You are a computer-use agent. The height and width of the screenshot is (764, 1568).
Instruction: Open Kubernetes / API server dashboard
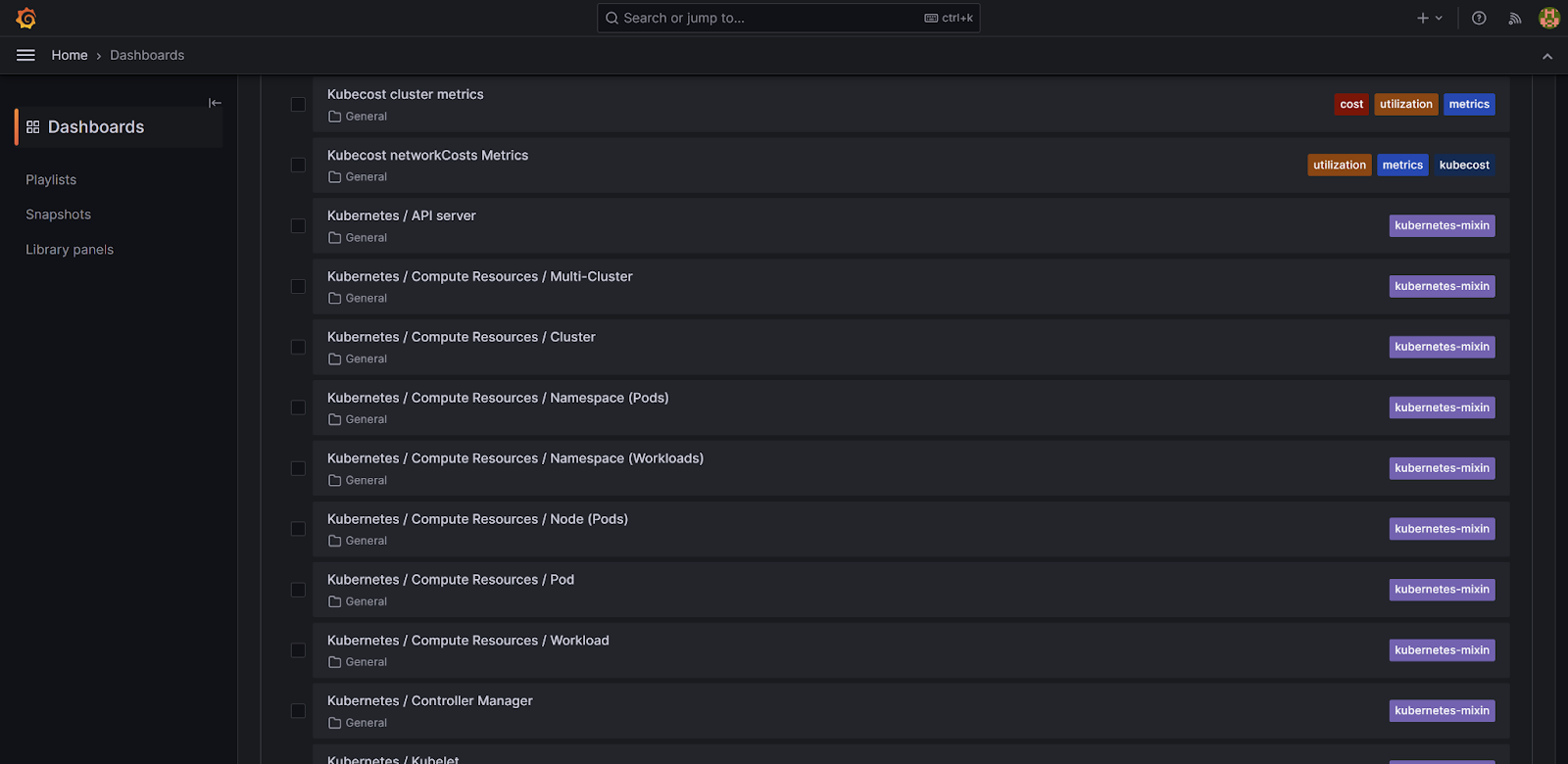point(402,215)
